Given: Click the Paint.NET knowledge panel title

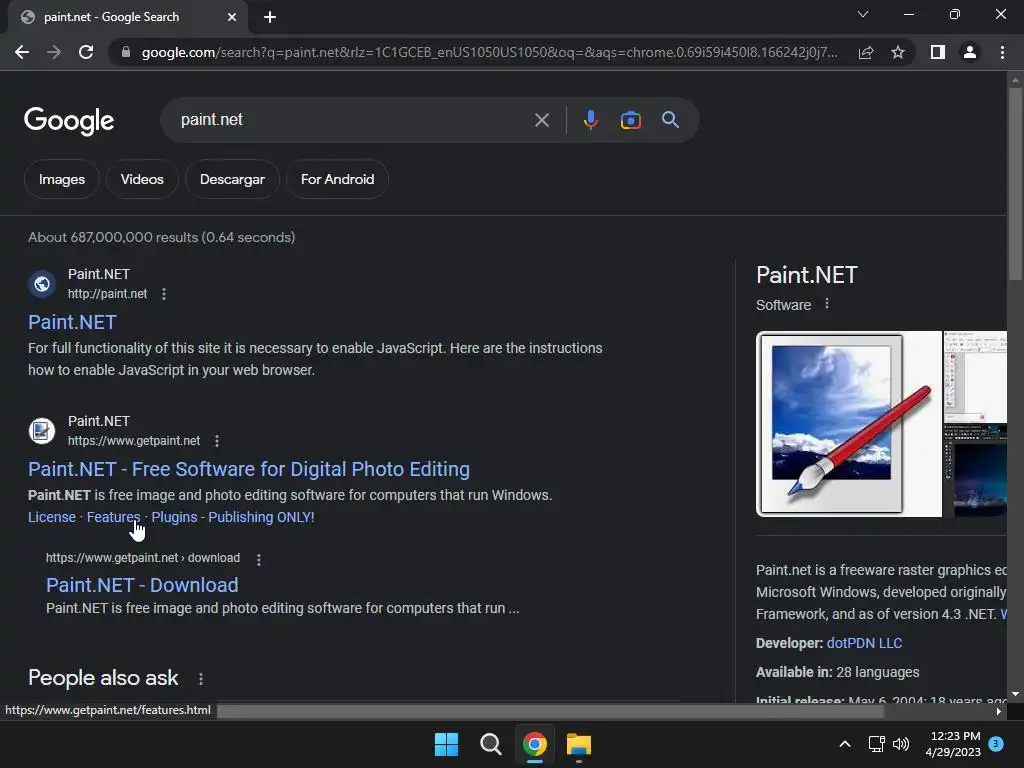Looking at the screenshot, I should (807, 275).
